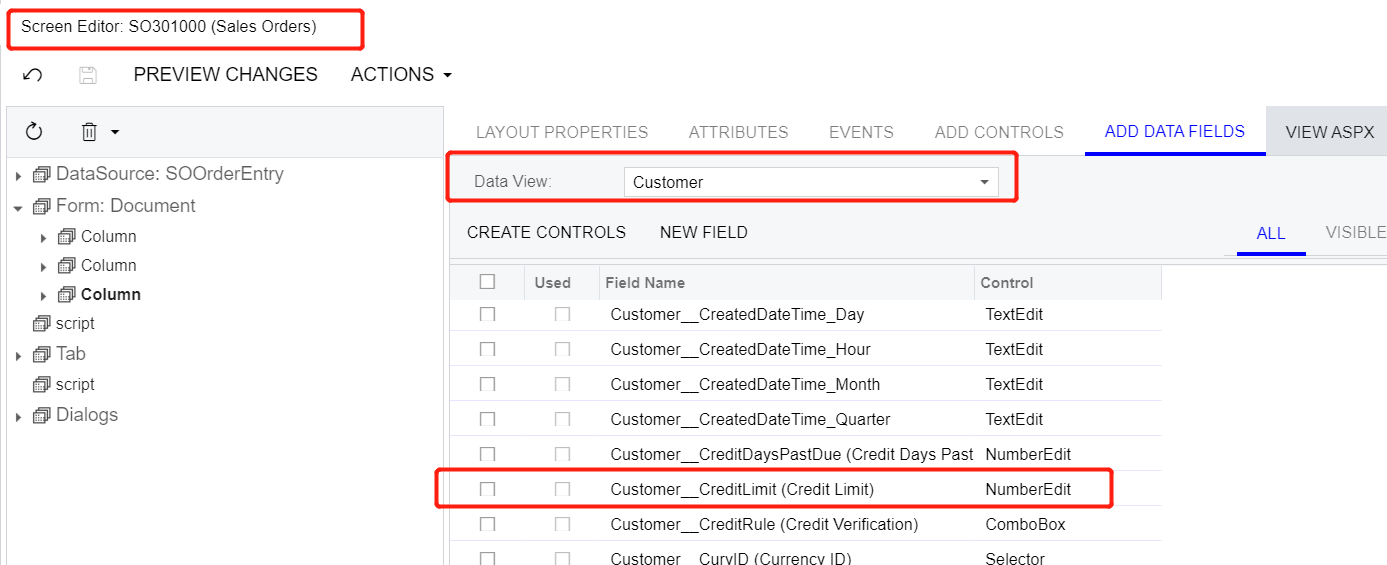
Task: Open the View ASPX tab
Action: pyautogui.click(x=1330, y=132)
